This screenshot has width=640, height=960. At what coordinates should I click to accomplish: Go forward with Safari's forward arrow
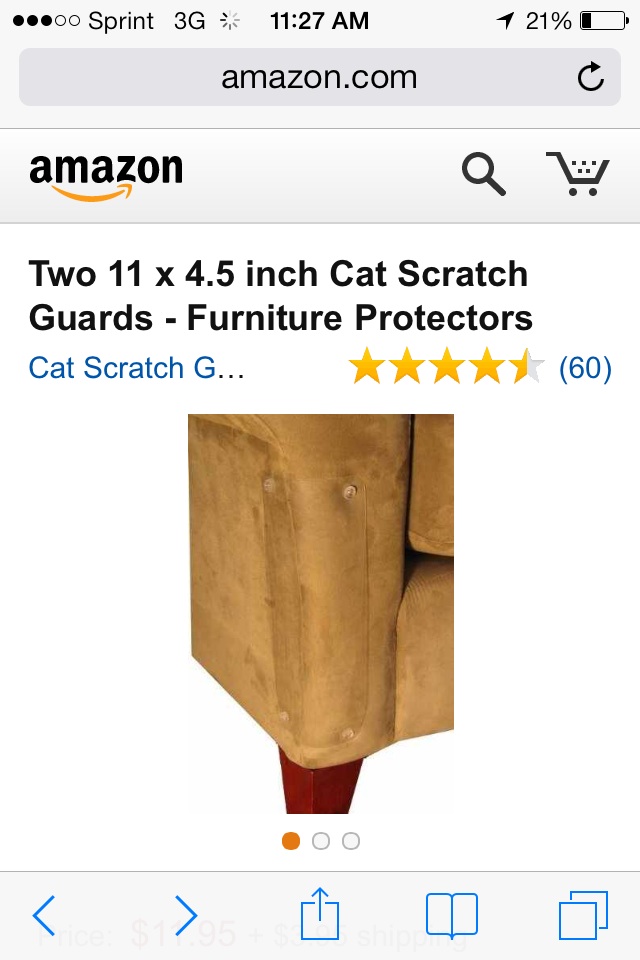(186, 915)
